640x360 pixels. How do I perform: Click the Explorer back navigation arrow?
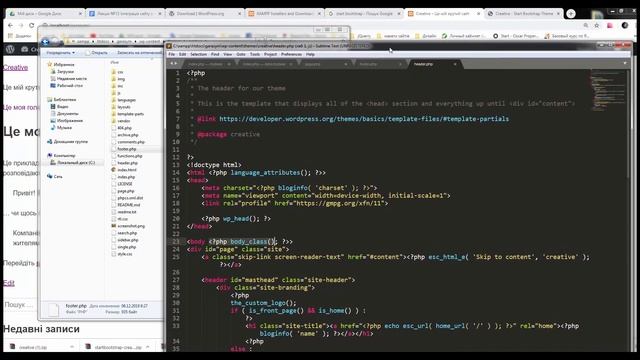click(45, 42)
